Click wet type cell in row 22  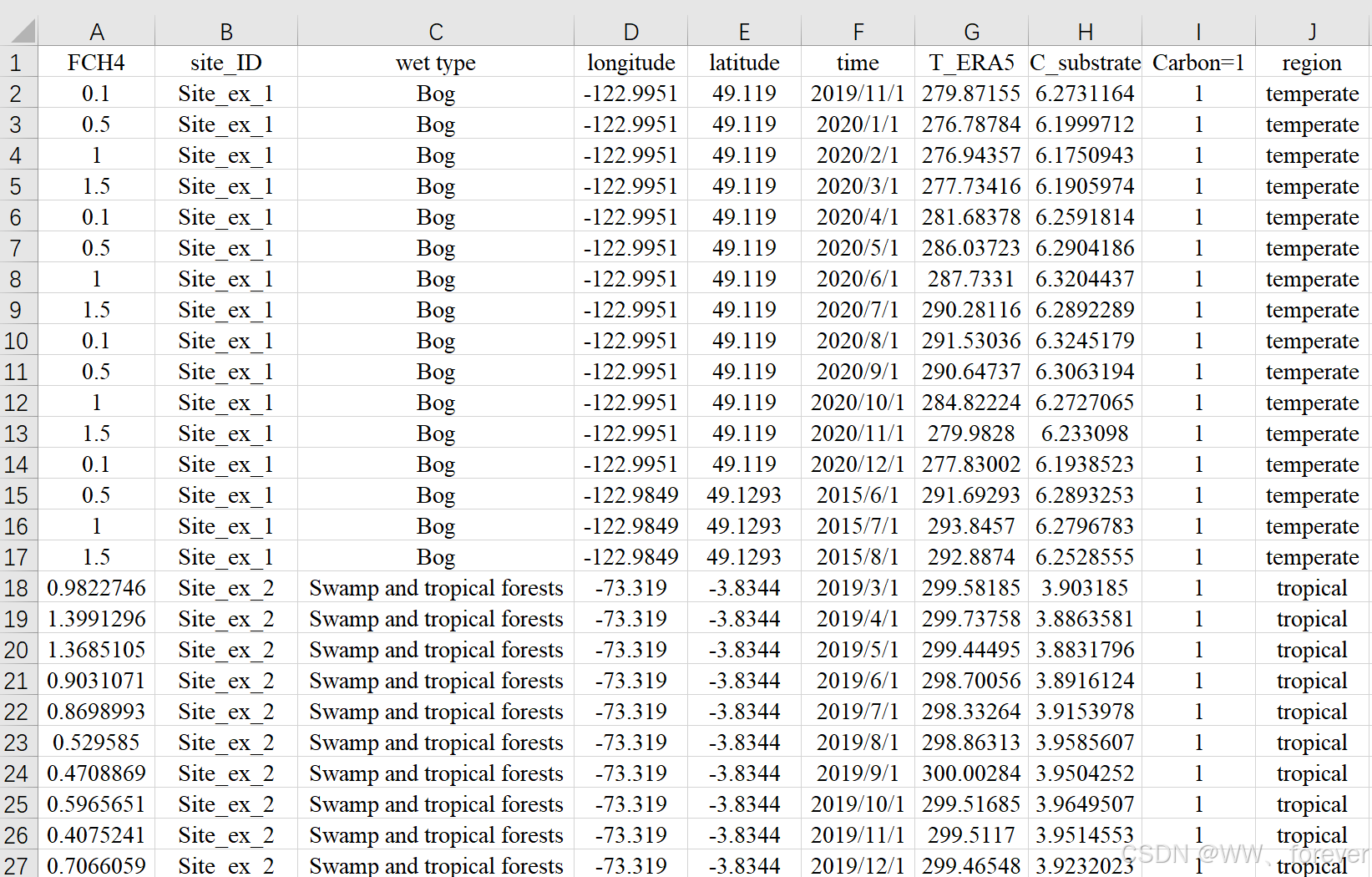pyautogui.click(x=436, y=711)
